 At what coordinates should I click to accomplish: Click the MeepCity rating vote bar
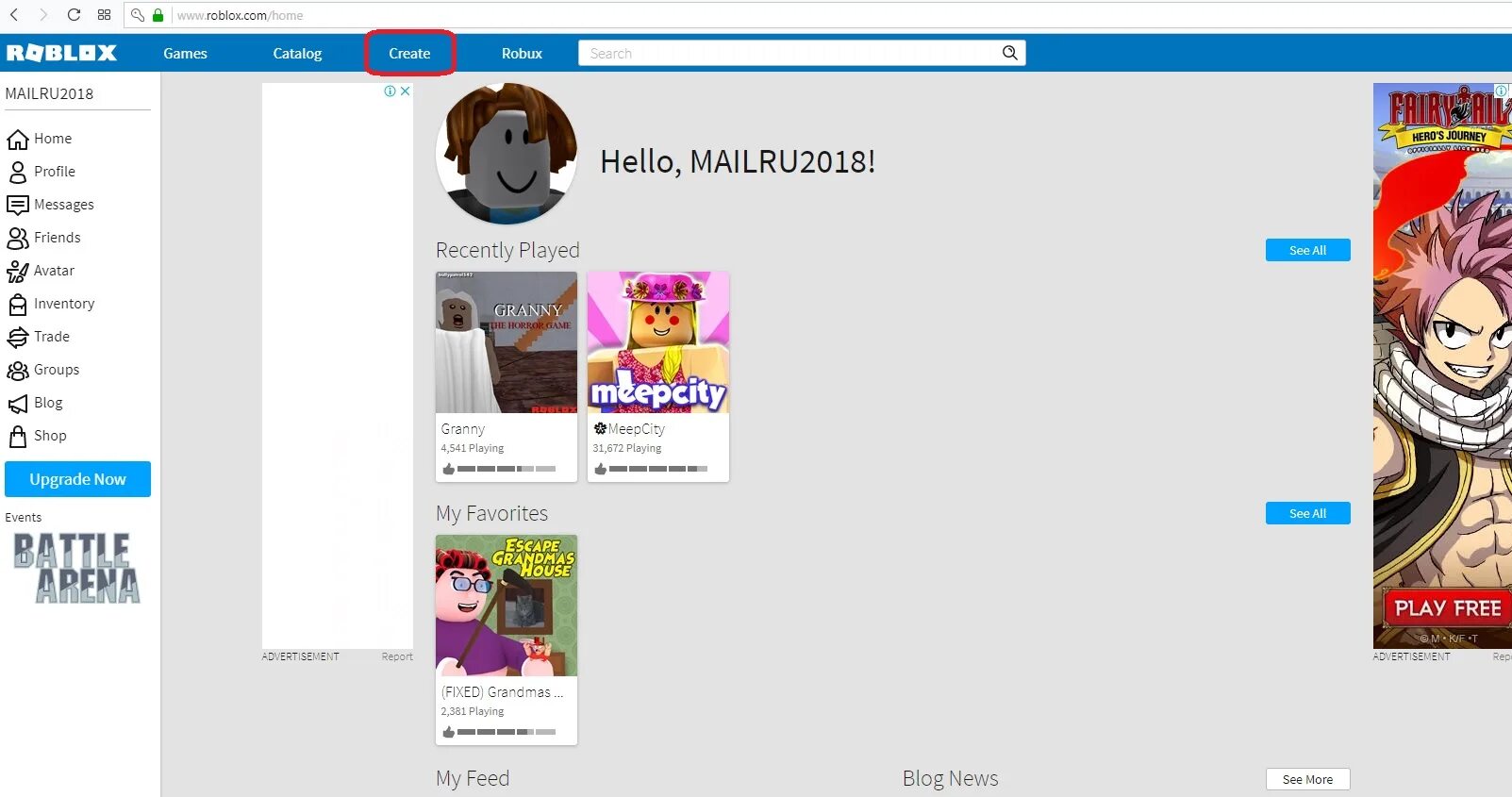coord(658,469)
